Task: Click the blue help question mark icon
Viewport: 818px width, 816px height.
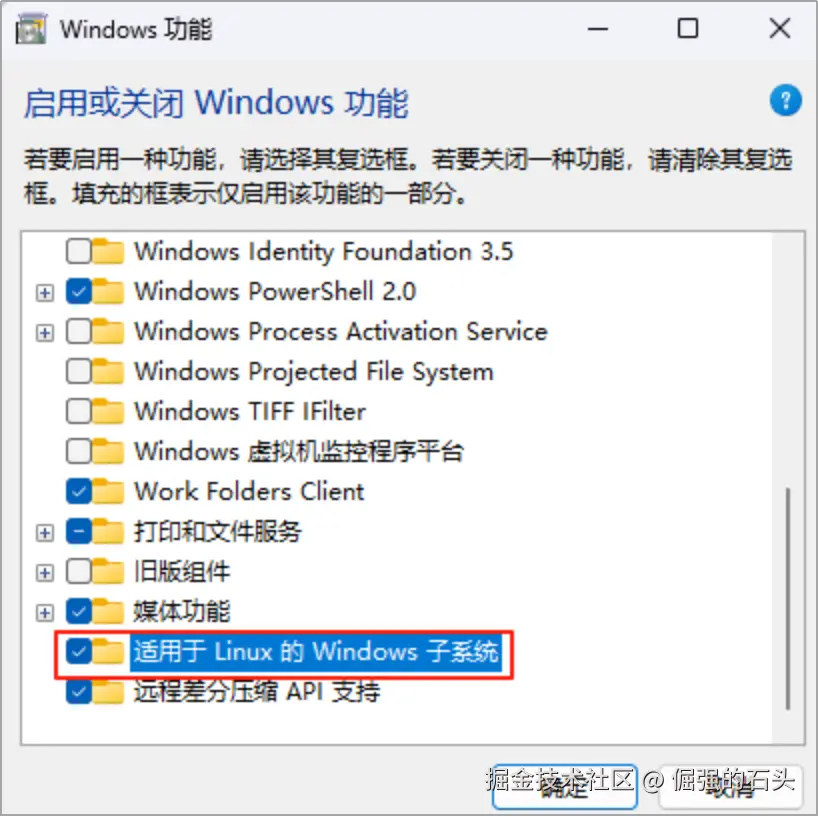Action: click(x=786, y=100)
